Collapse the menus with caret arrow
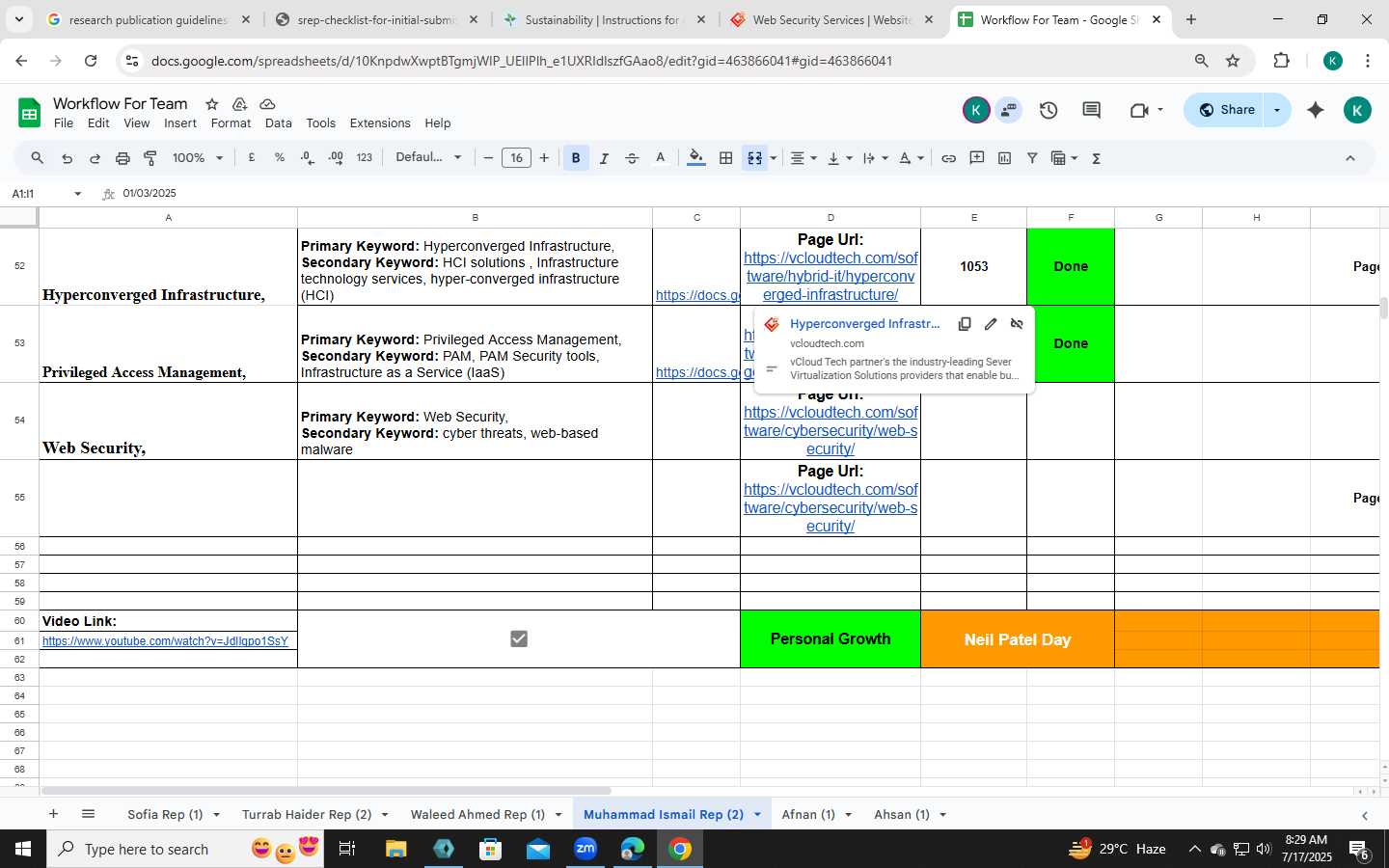The image size is (1389, 868). click(1349, 158)
